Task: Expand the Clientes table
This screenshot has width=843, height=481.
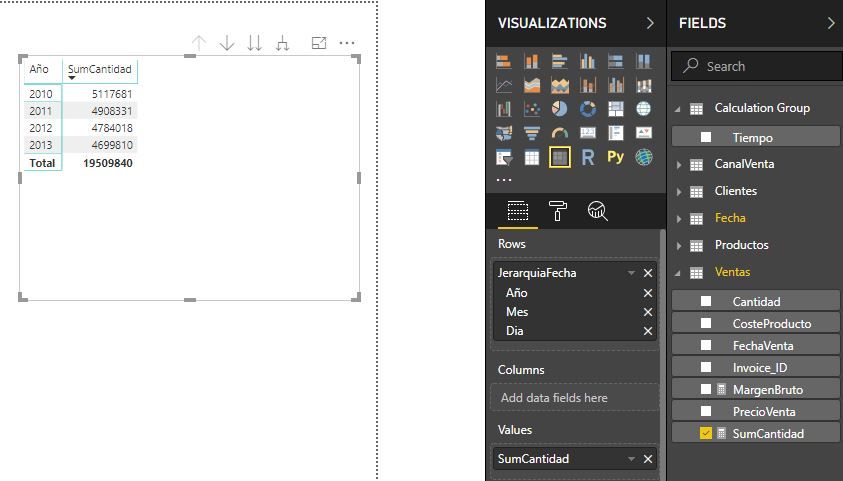Action: click(678, 192)
